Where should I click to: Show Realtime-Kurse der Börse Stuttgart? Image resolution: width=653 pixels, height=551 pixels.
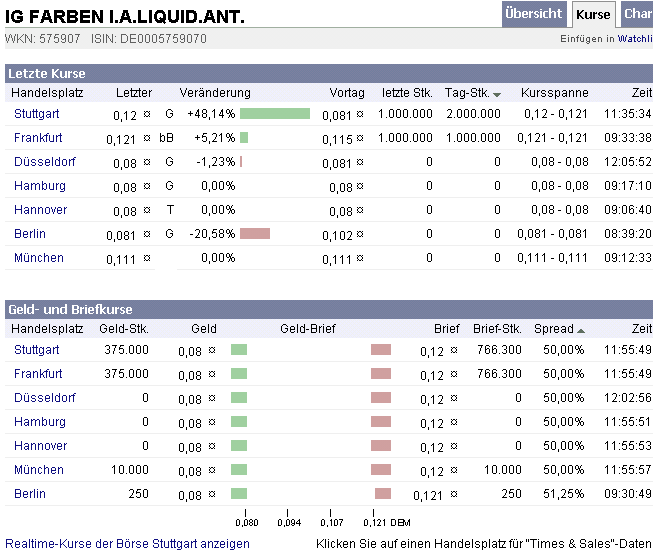point(127,544)
